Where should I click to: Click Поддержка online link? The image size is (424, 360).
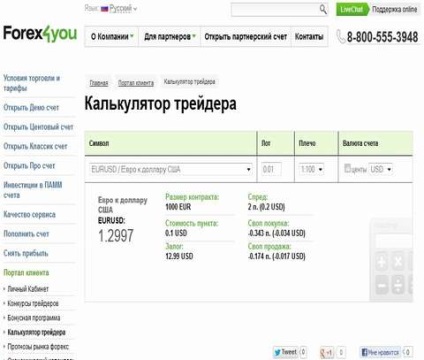[394, 9]
